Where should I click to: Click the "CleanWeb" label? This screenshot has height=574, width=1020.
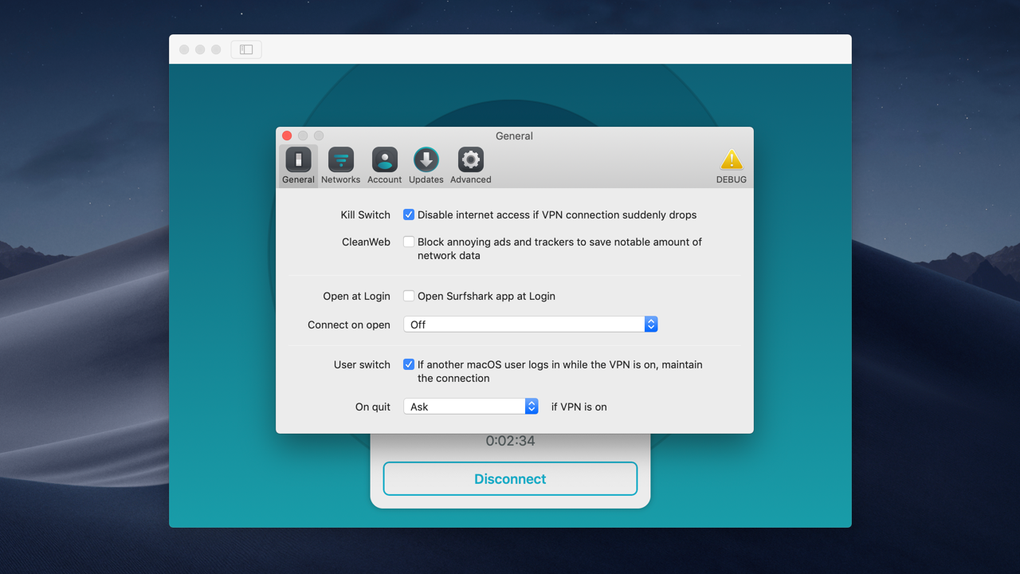(x=366, y=242)
